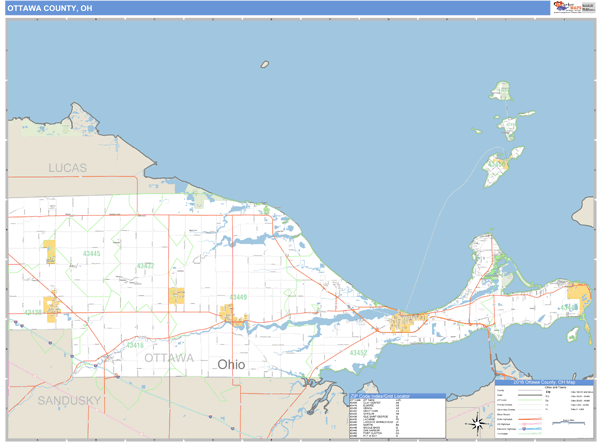Click the ZIP code label 43452

click(358, 353)
